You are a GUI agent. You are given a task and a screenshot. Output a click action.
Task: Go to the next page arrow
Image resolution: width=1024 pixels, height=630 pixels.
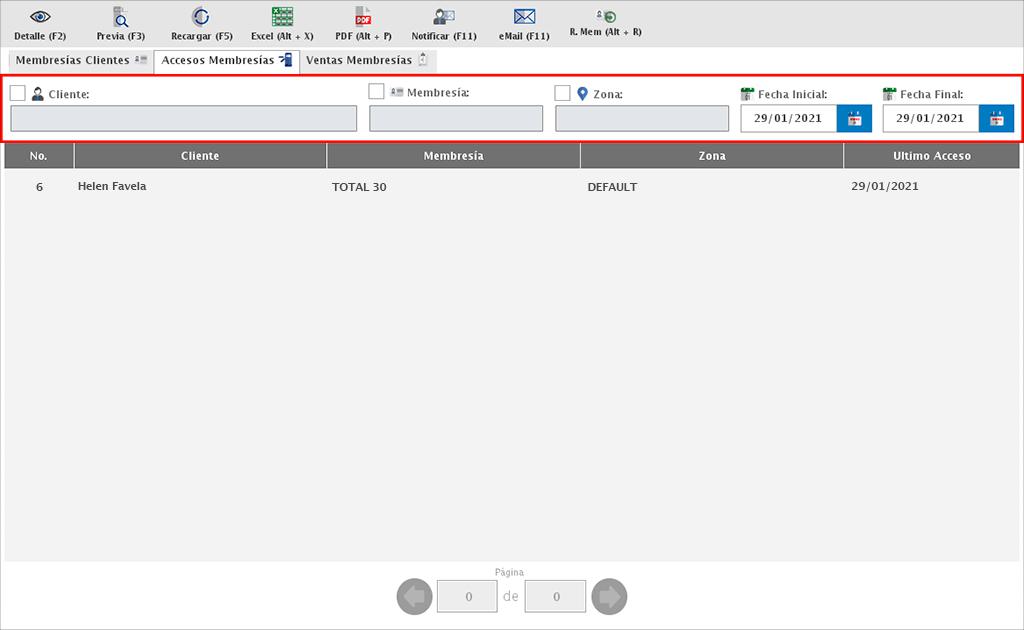point(609,597)
